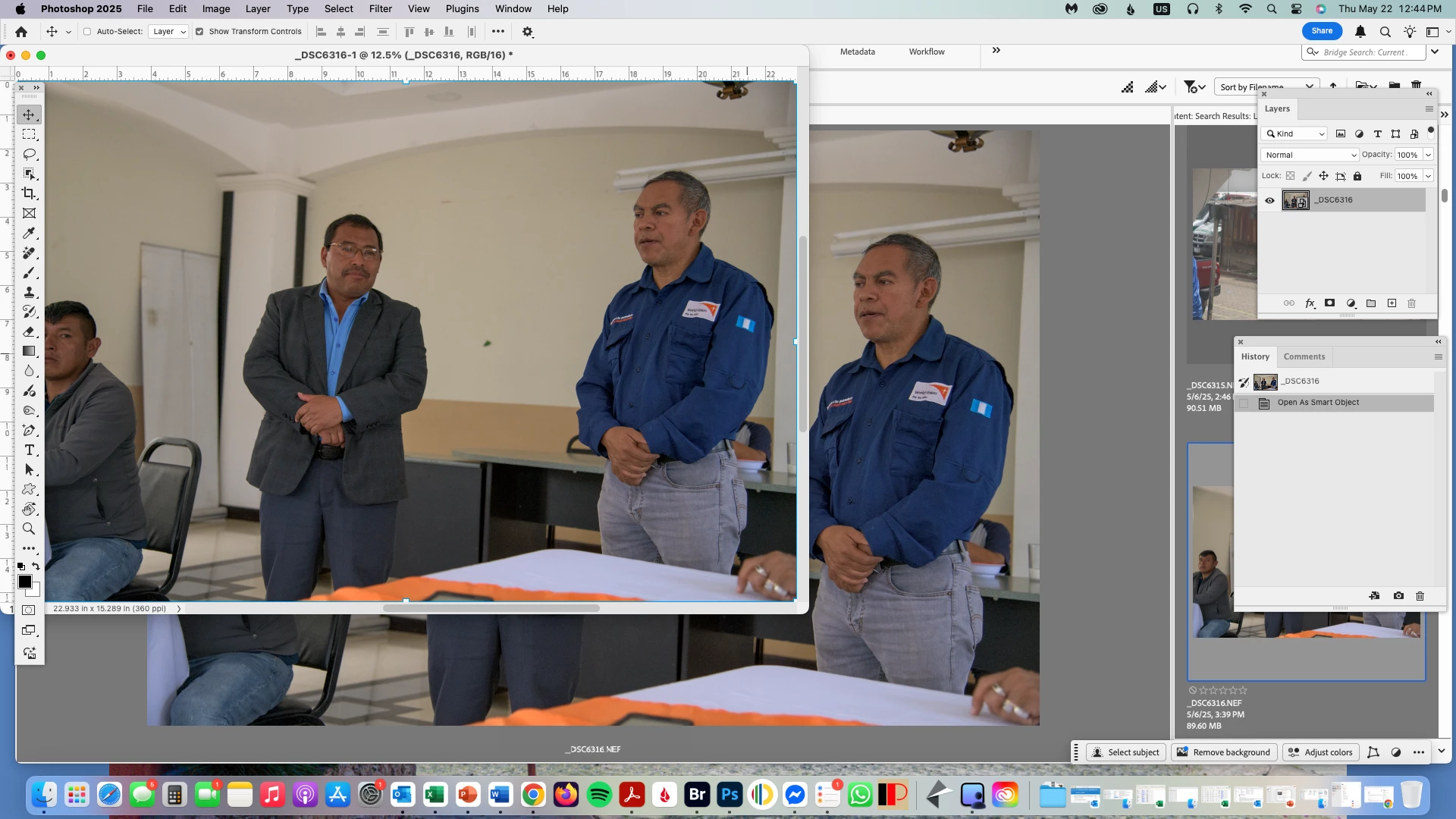Select the Zoom tool in toolbar
The image size is (1456, 819).
(x=29, y=529)
